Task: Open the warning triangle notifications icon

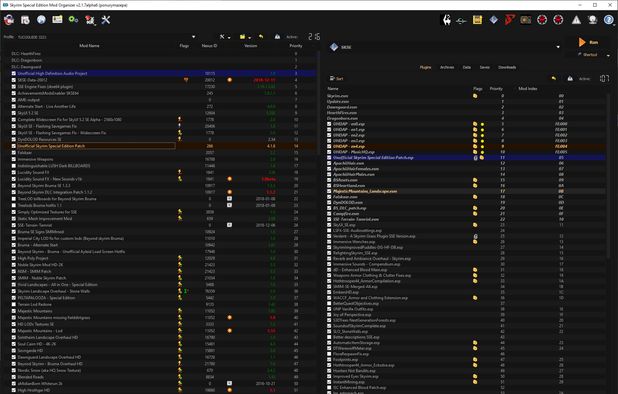Action: (x=576, y=20)
